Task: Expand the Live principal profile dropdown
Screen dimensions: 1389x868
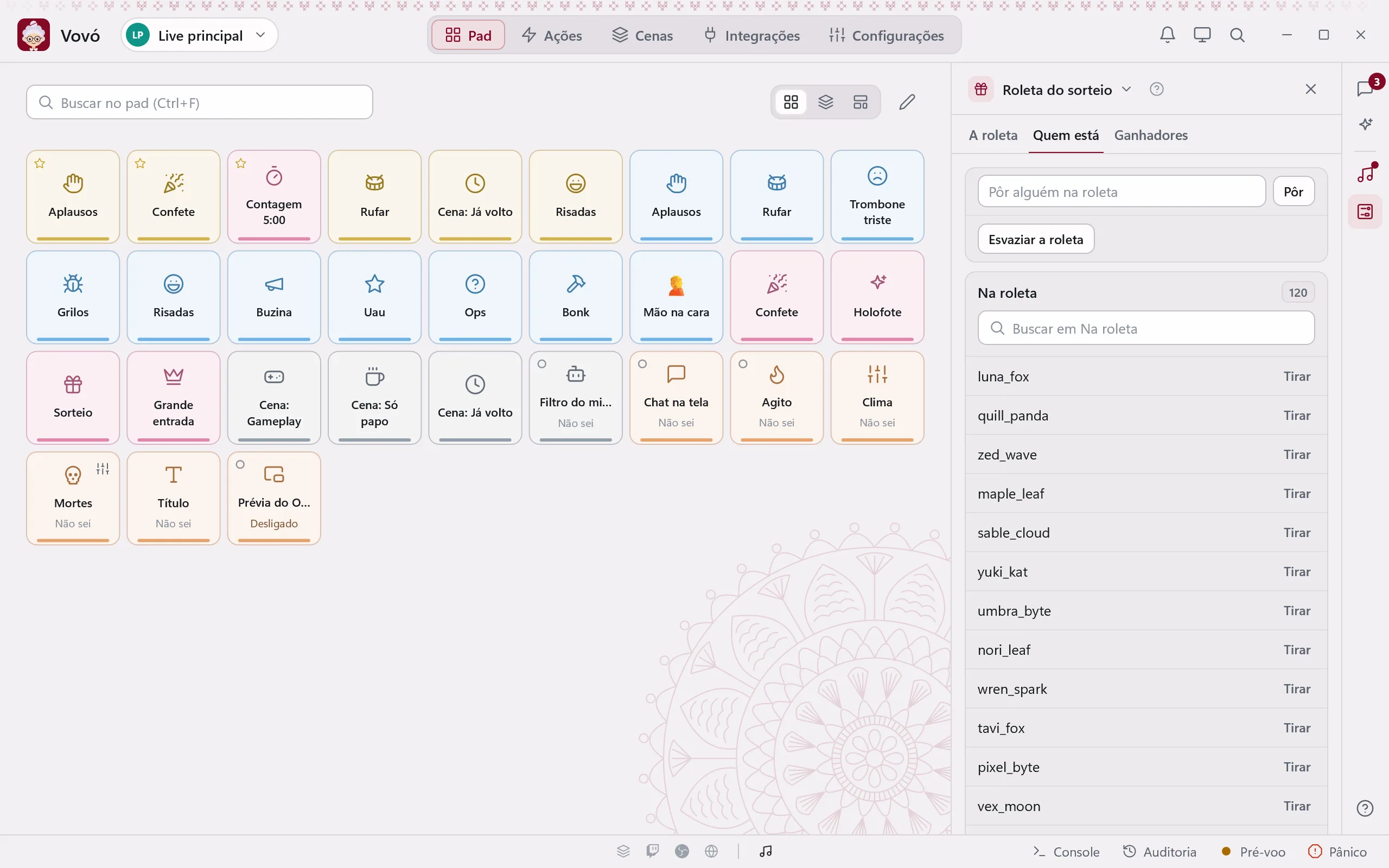Action: (200, 35)
